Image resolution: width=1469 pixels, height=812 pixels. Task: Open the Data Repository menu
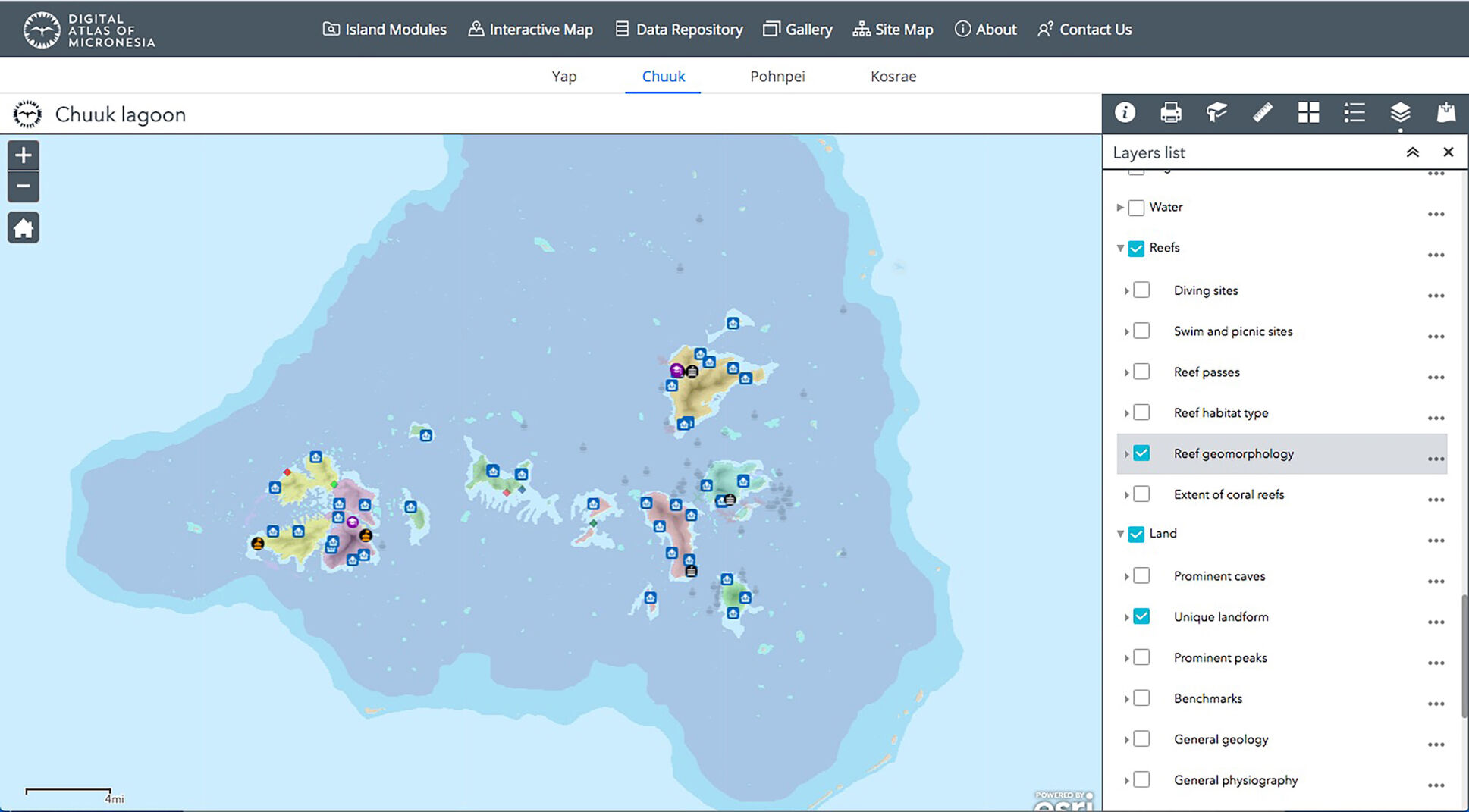[678, 29]
